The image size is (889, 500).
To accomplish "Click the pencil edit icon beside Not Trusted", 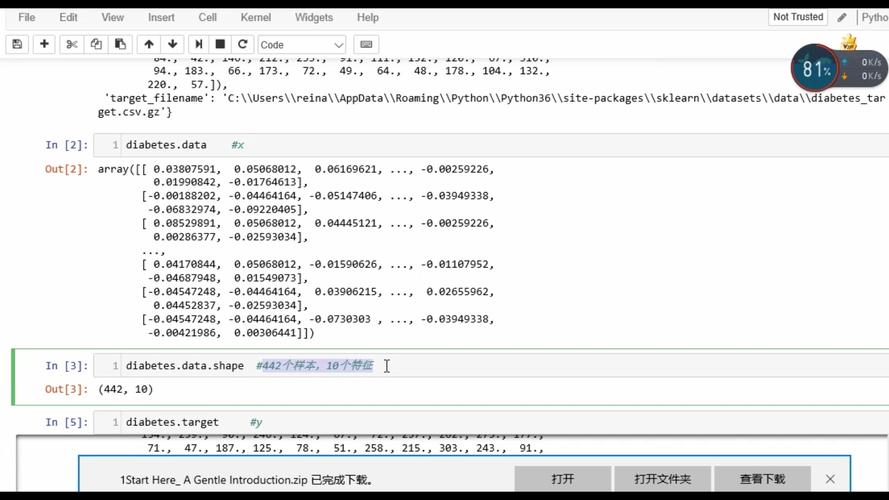I will (842, 17).
